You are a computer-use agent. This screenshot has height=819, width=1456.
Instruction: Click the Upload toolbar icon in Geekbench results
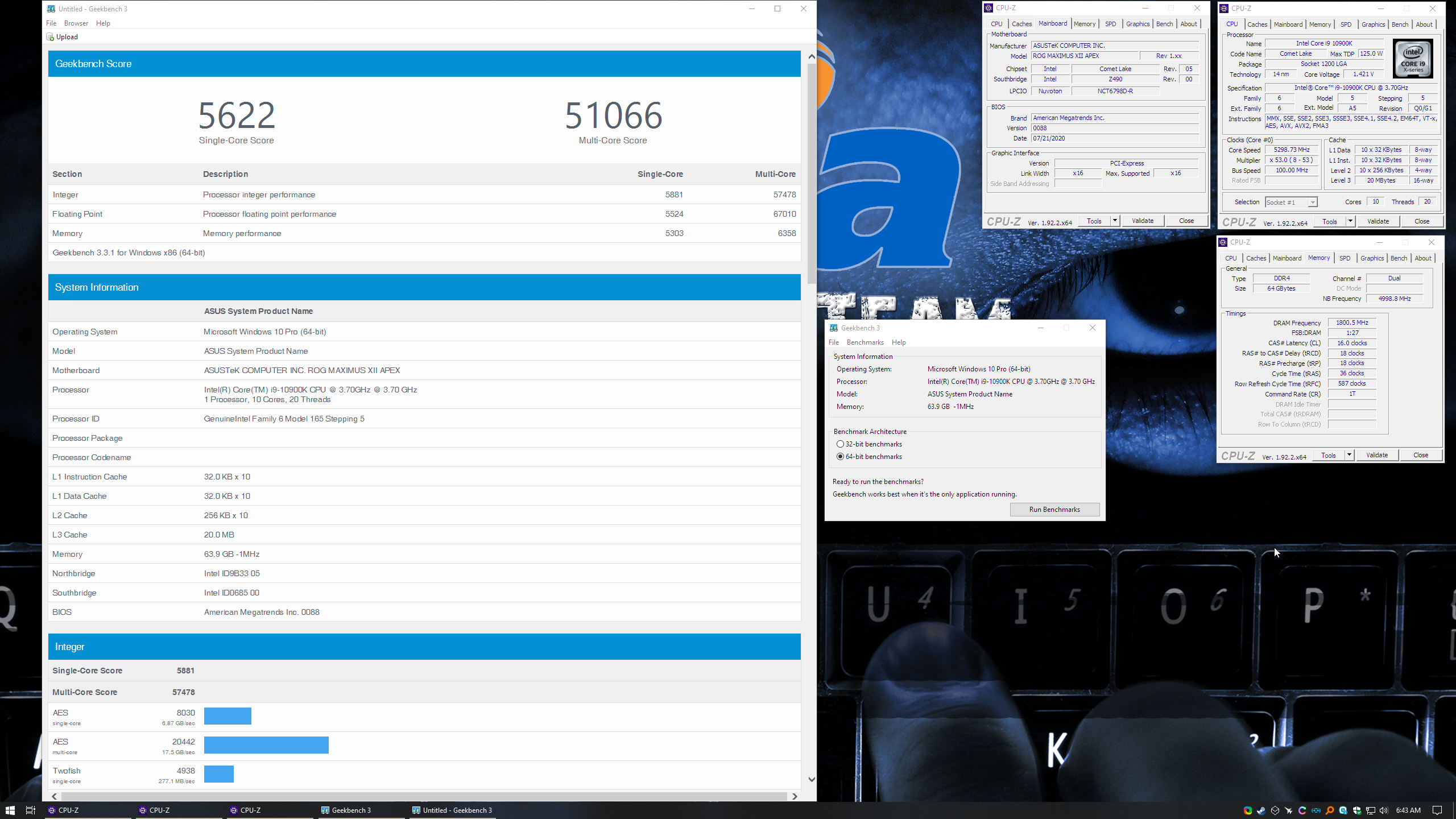pos(50,37)
